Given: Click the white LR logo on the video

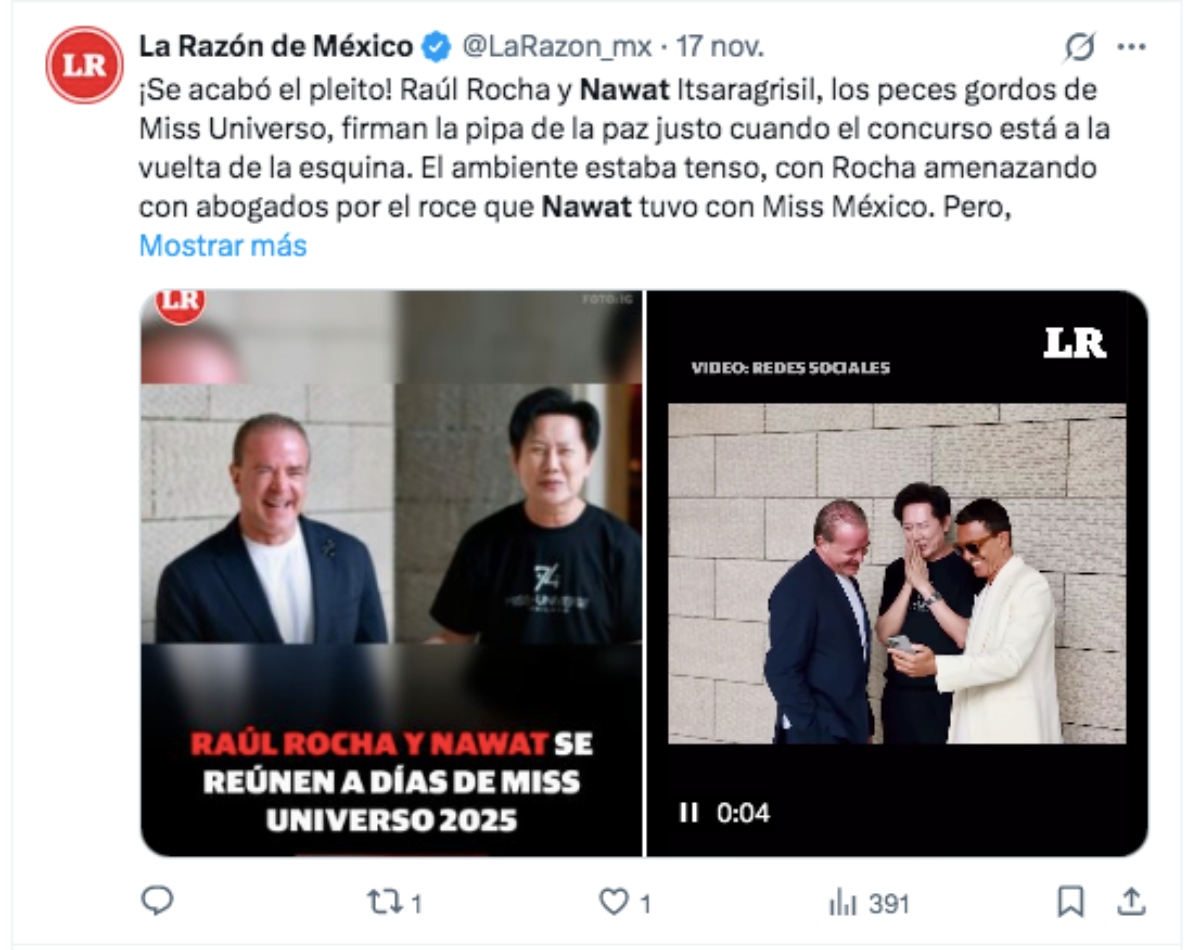Looking at the screenshot, I should click(1075, 343).
